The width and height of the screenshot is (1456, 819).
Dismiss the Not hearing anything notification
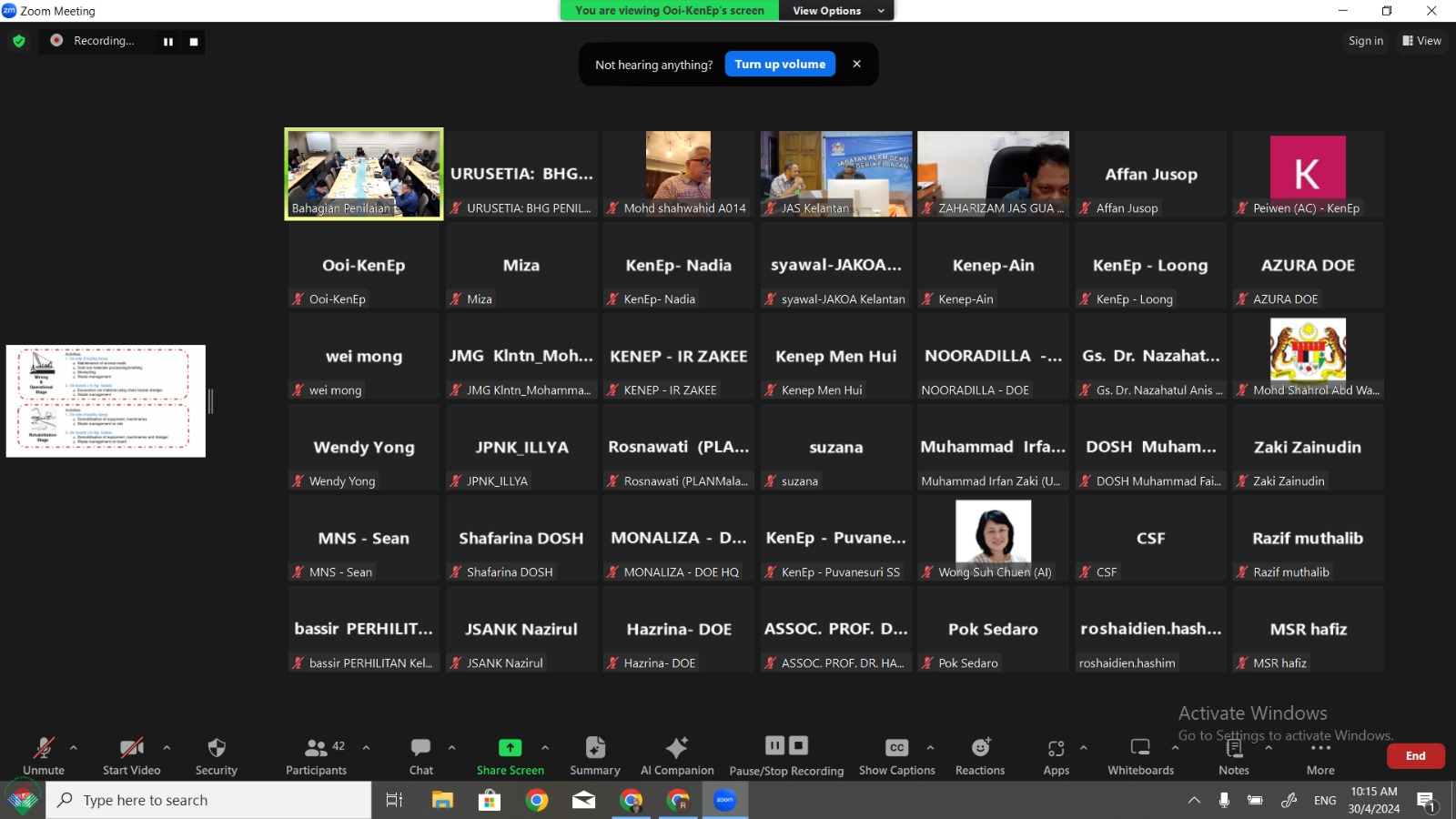point(856,64)
